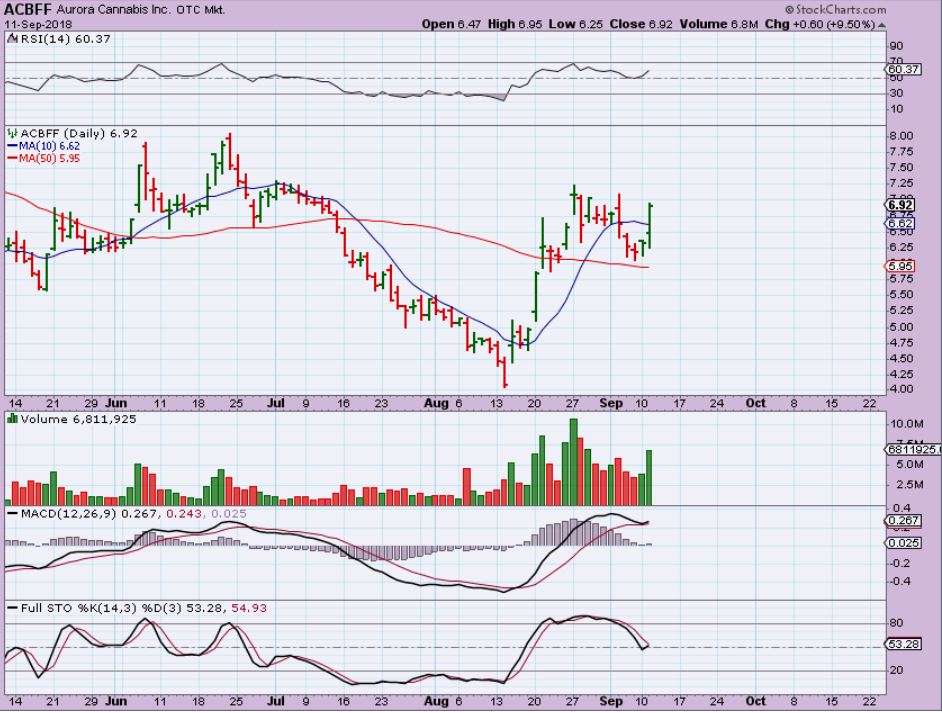
Task: Click the ACBFF candlestick legend icon
Action: coord(10,132)
